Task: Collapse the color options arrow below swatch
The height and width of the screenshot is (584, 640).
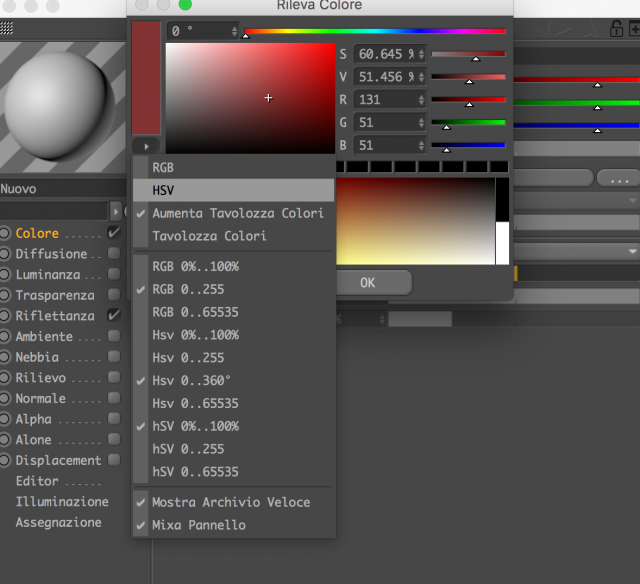Action: click(146, 146)
